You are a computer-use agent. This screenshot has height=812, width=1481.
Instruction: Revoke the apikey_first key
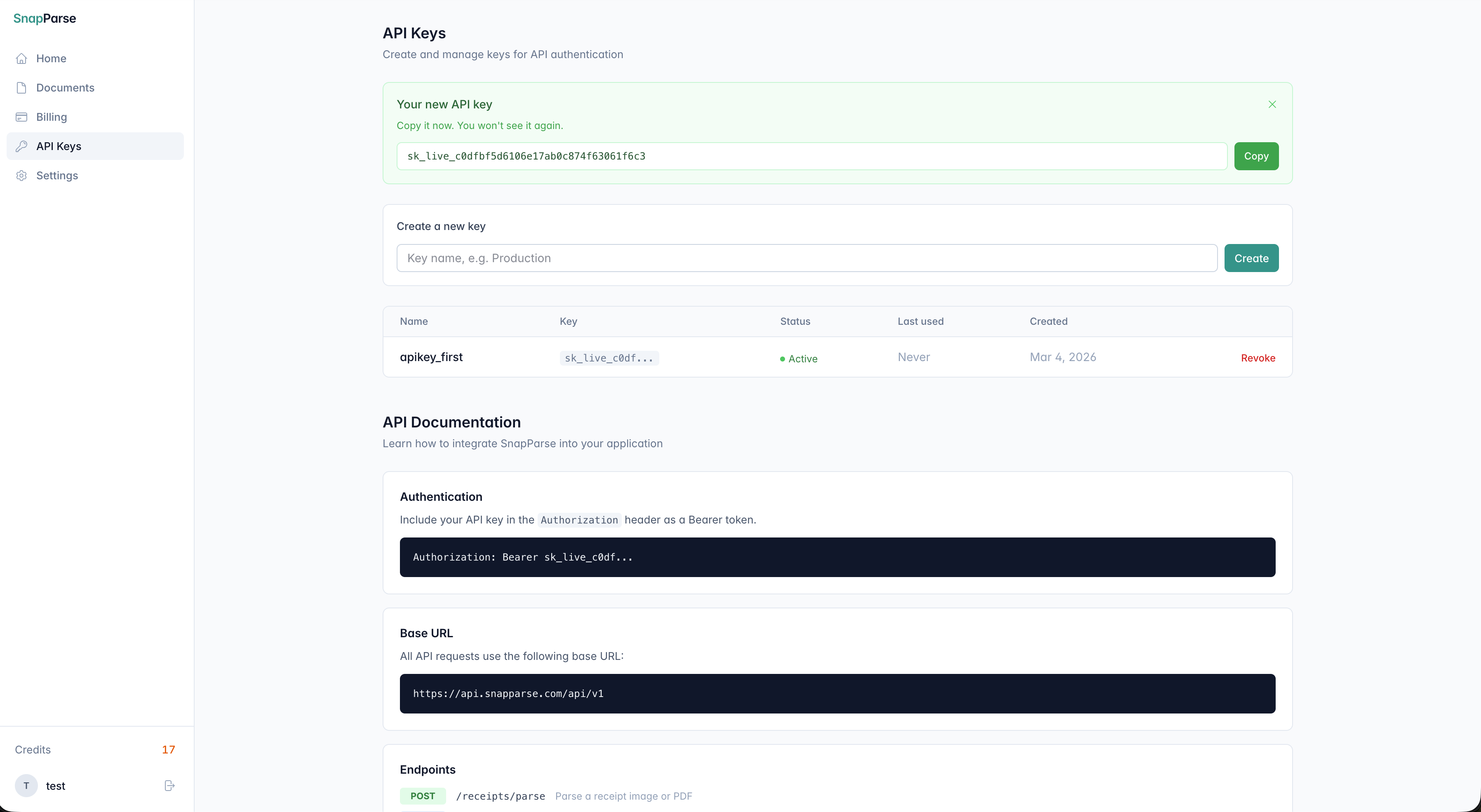point(1258,358)
